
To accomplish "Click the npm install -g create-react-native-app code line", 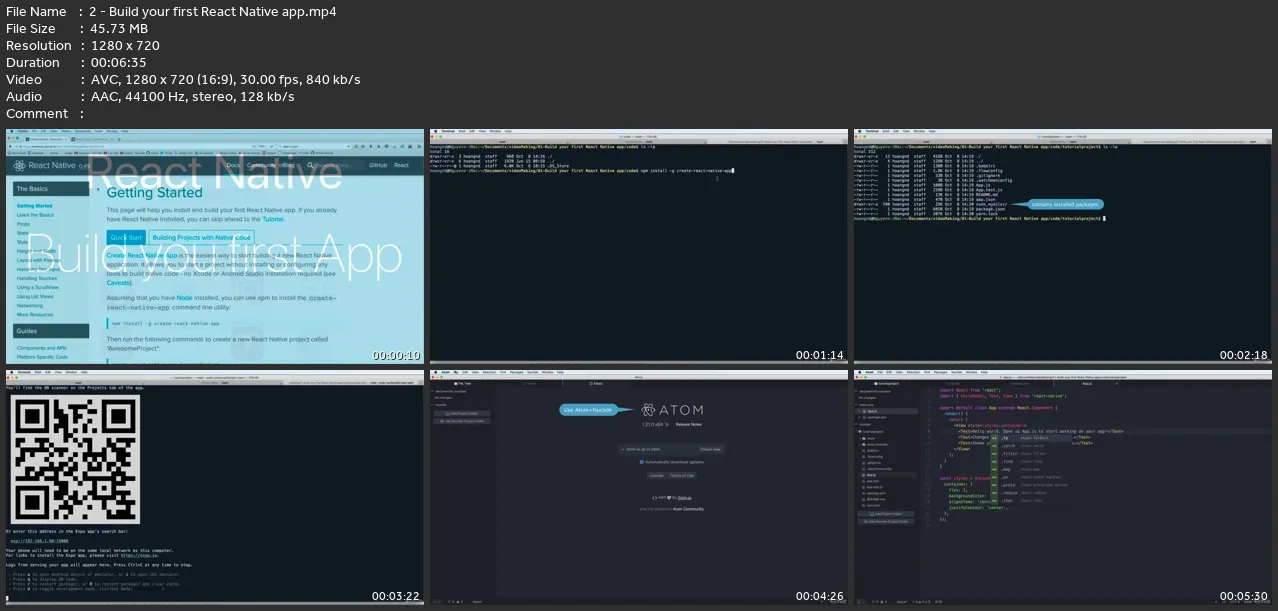I will (165, 323).
